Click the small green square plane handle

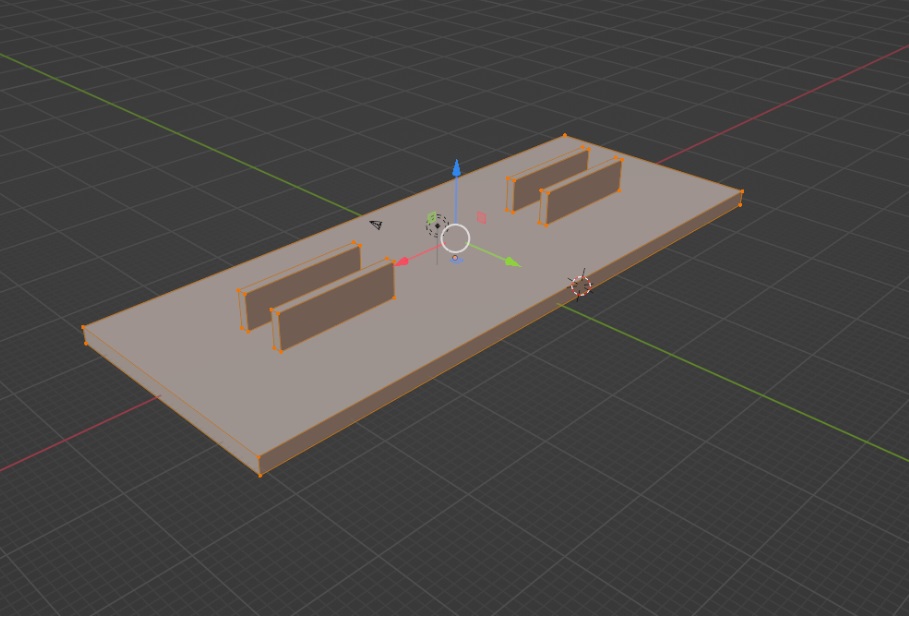(432, 217)
